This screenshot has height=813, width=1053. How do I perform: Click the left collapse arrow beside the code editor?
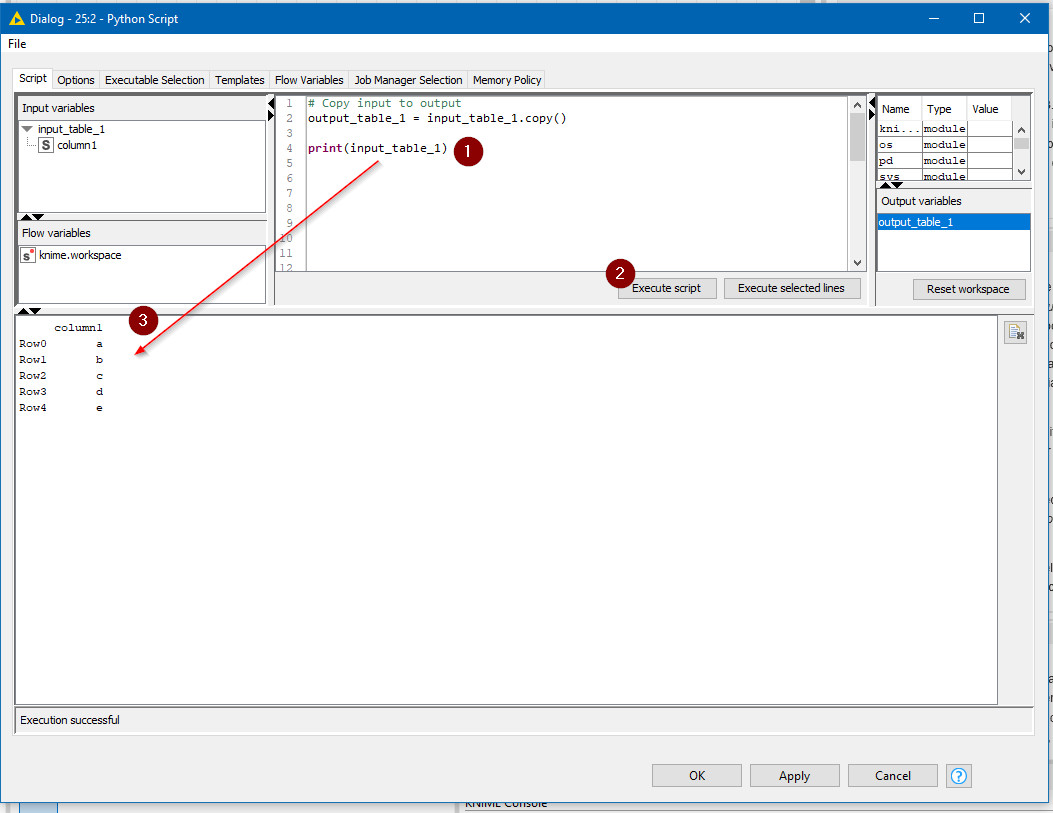tap(270, 102)
